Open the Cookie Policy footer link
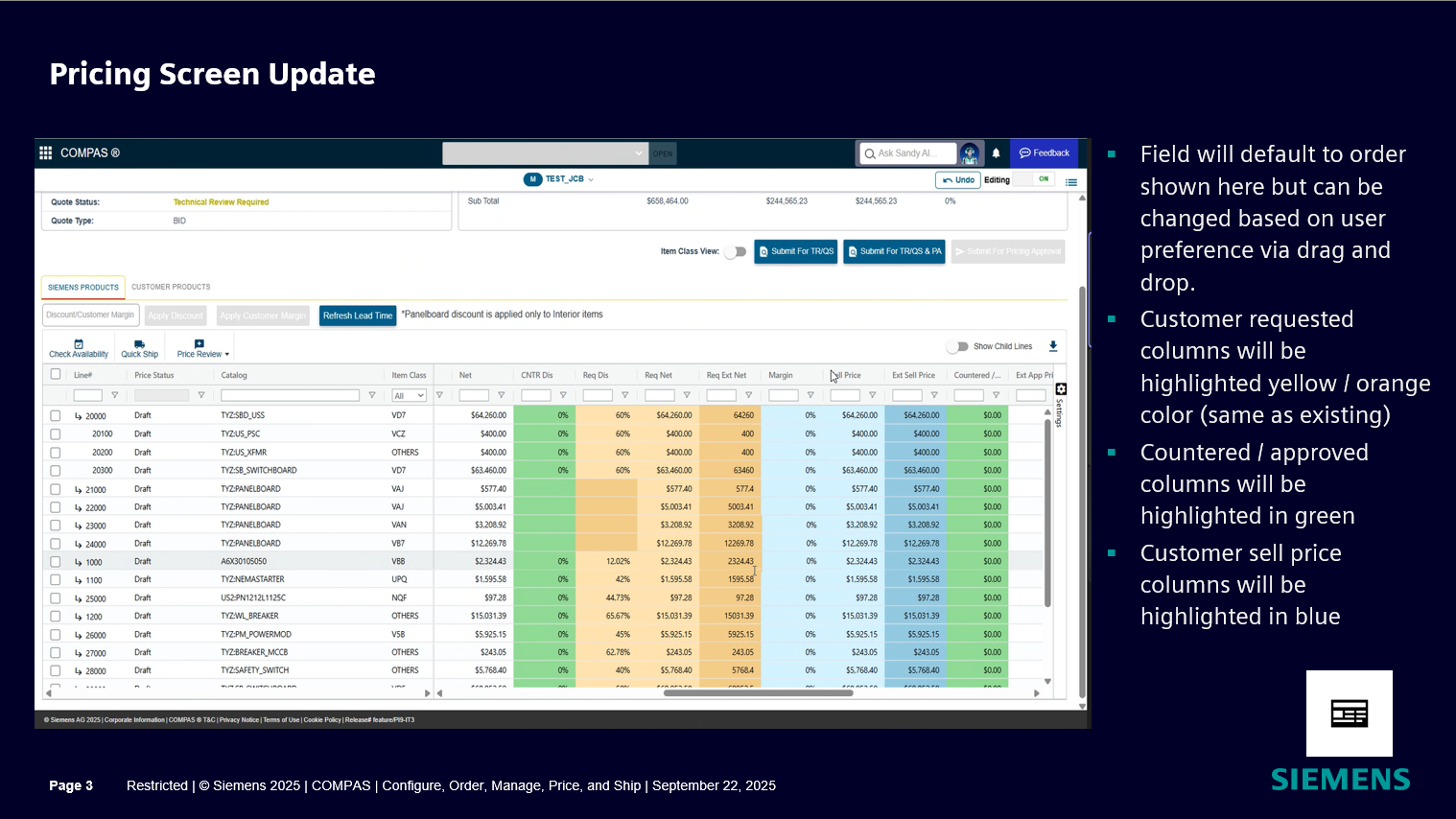 322,720
